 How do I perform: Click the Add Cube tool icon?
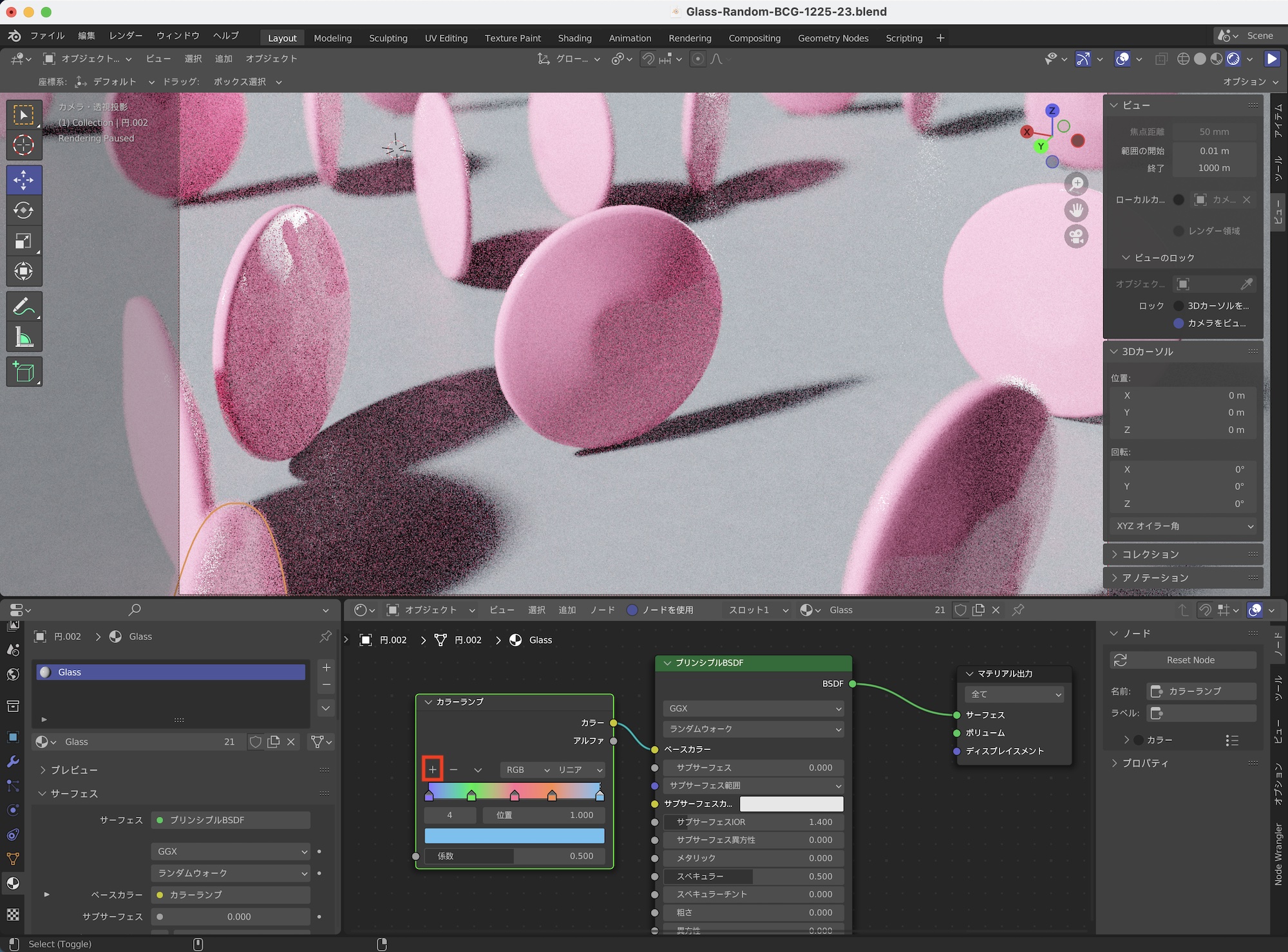[x=24, y=372]
